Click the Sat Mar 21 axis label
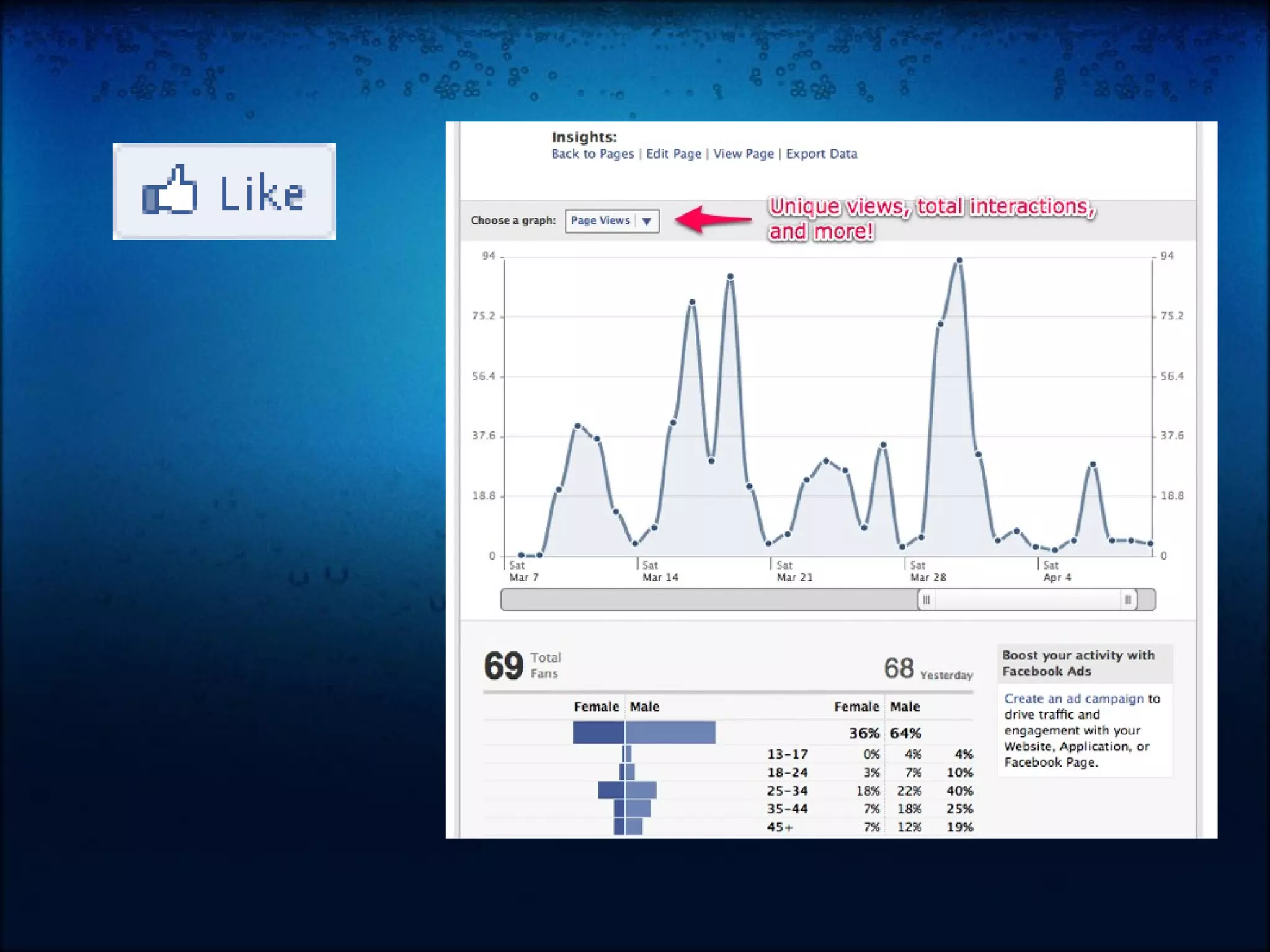Viewport: 1270px width, 952px height. 793,571
